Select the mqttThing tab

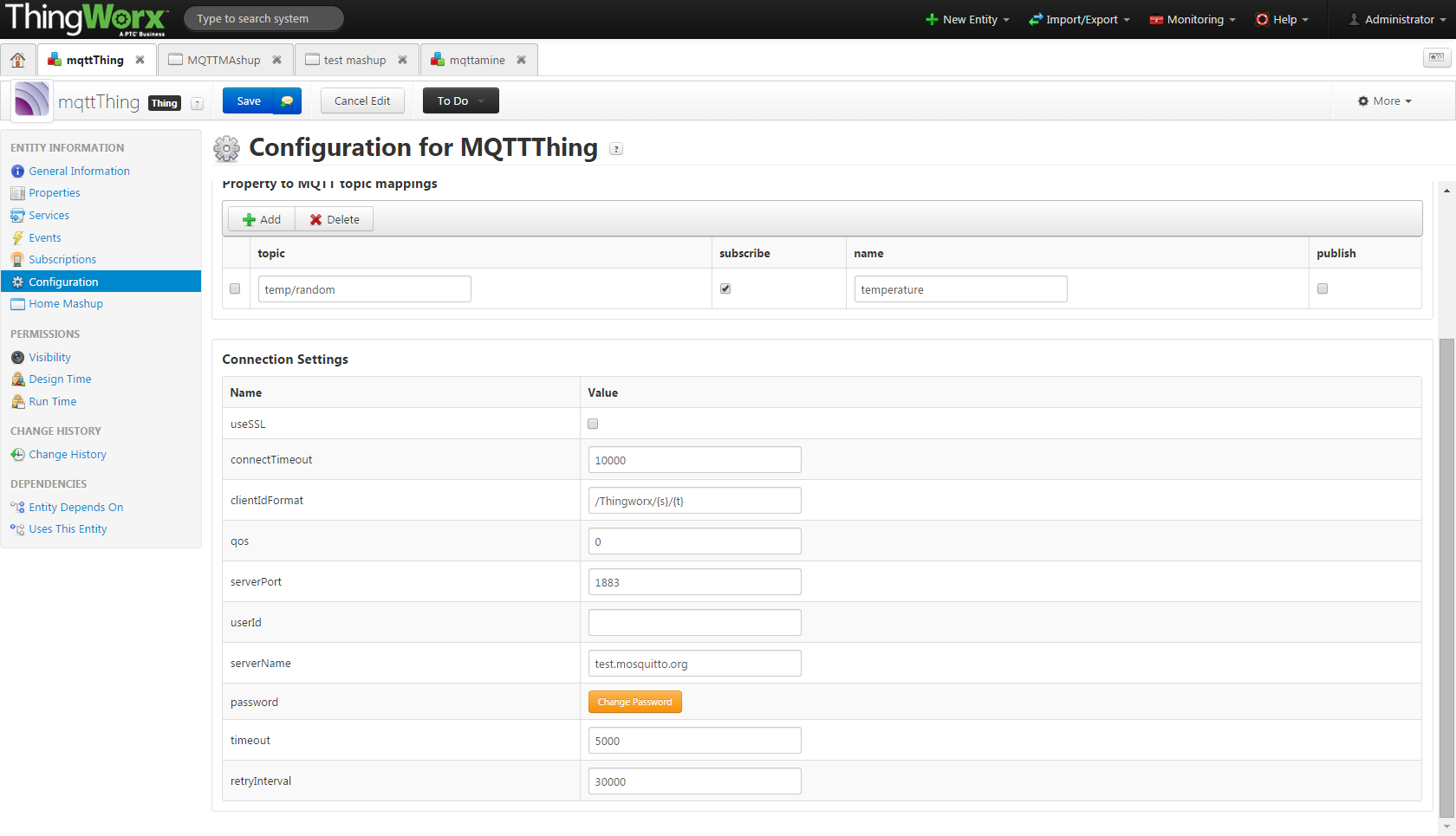(96, 60)
